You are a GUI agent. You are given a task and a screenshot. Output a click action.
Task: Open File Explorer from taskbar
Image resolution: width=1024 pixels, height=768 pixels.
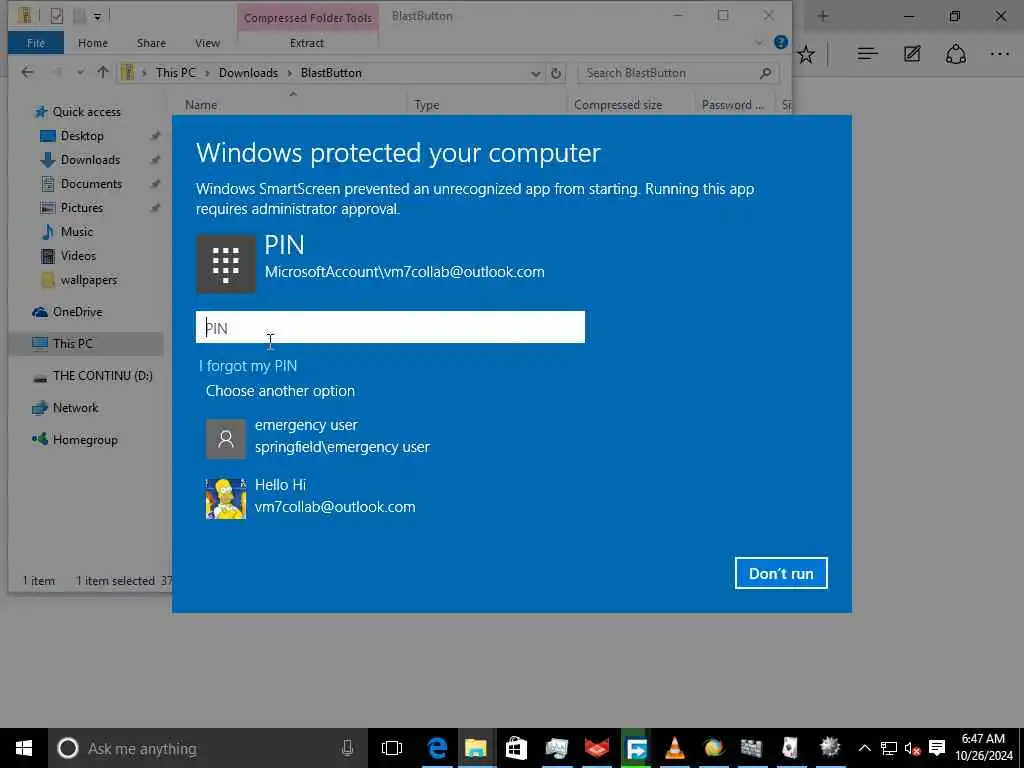click(476, 748)
